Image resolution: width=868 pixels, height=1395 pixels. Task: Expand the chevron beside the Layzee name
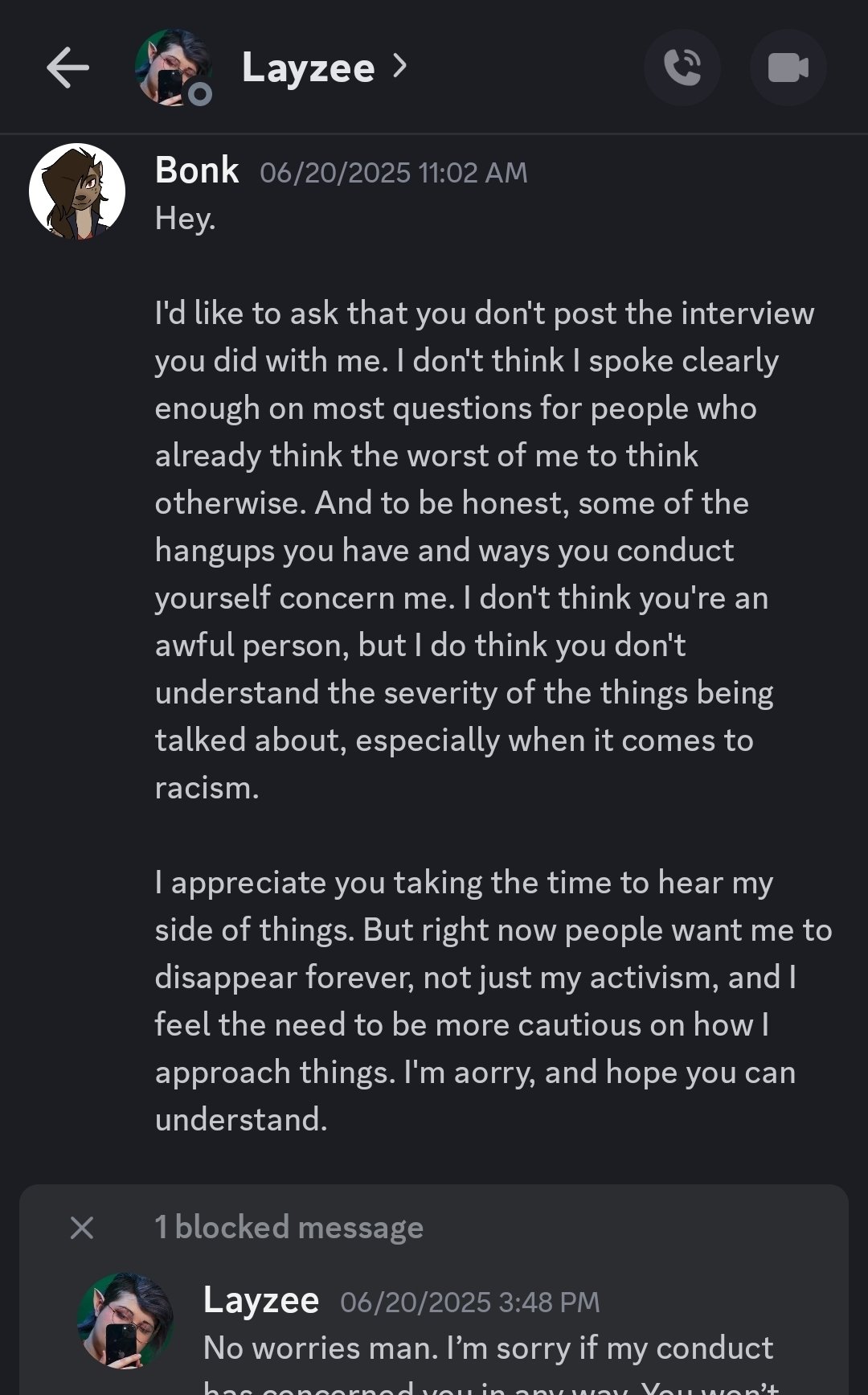pyautogui.click(x=399, y=66)
